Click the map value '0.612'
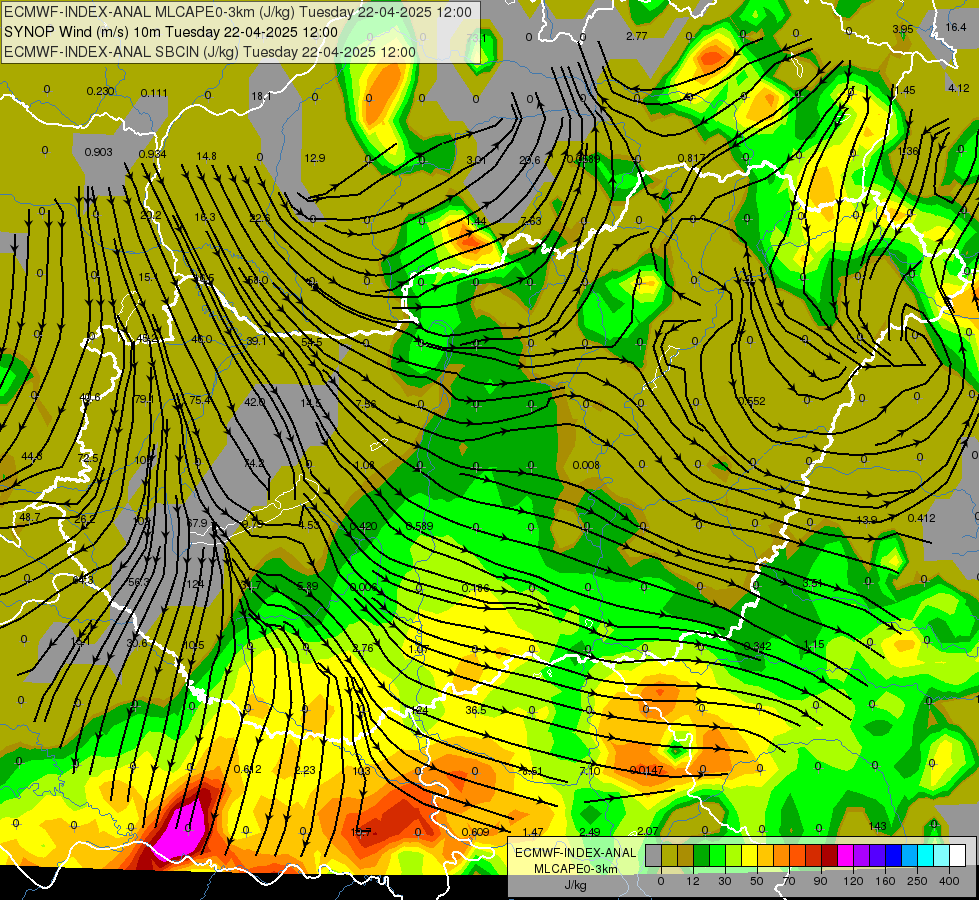The width and height of the screenshot is (979, 900). click(248, 769)
